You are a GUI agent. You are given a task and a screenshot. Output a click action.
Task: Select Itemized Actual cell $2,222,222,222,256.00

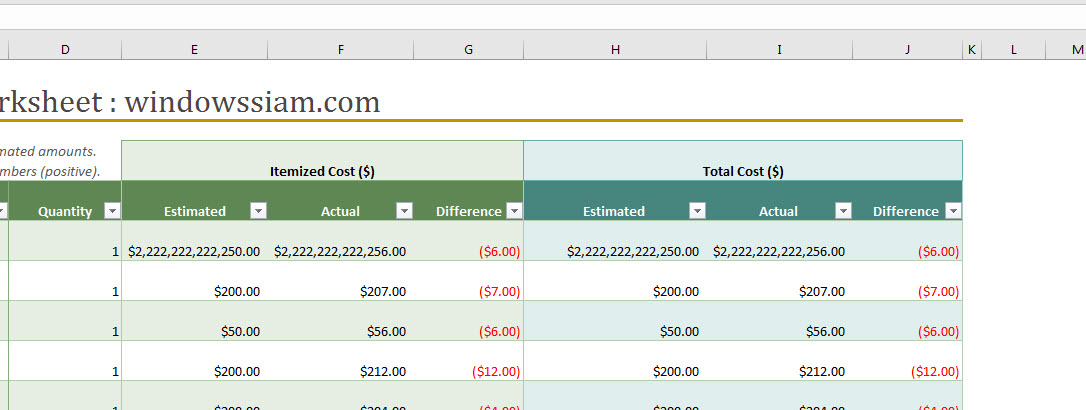(341, 241)
